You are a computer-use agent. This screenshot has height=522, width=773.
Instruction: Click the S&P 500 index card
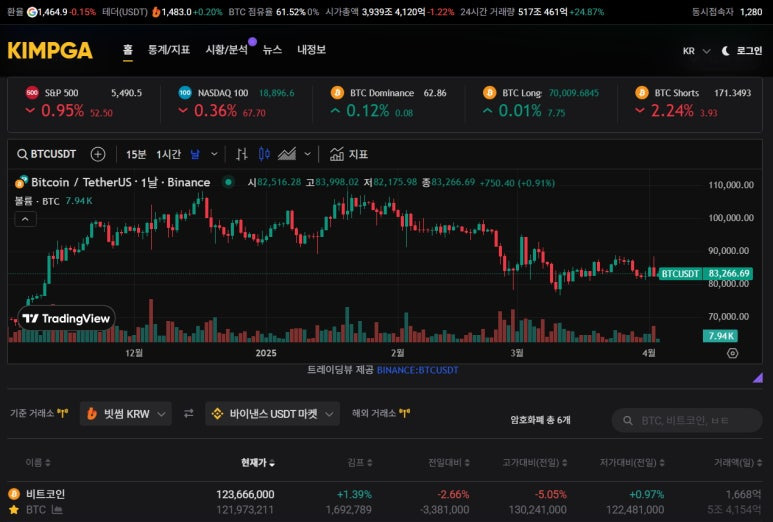click(x=84, y=103)
